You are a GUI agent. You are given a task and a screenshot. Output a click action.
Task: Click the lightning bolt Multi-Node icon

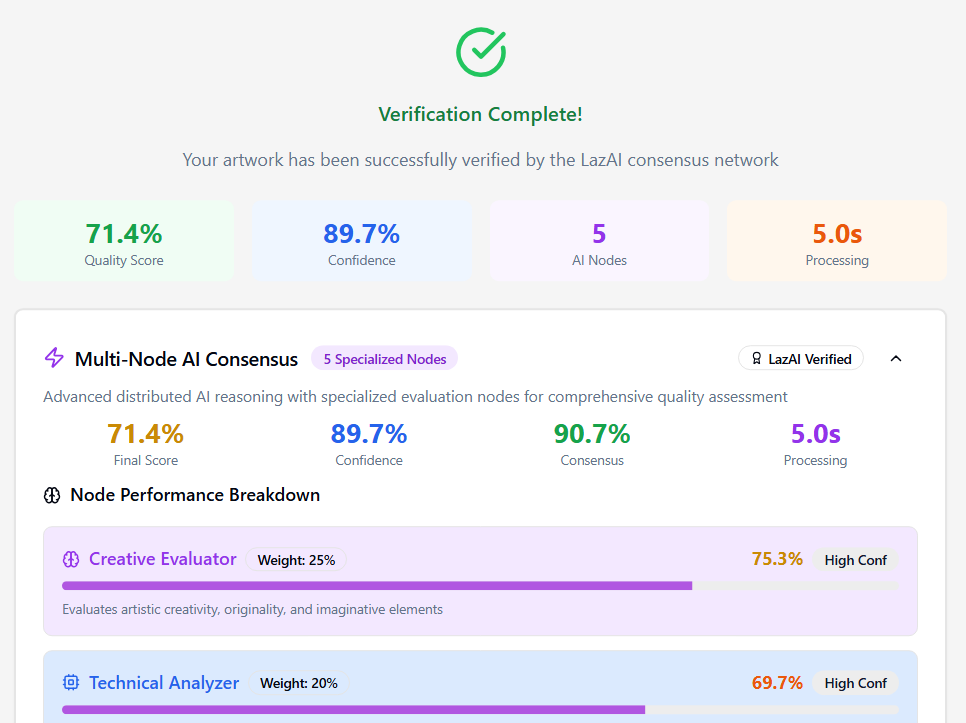[54, 358]
